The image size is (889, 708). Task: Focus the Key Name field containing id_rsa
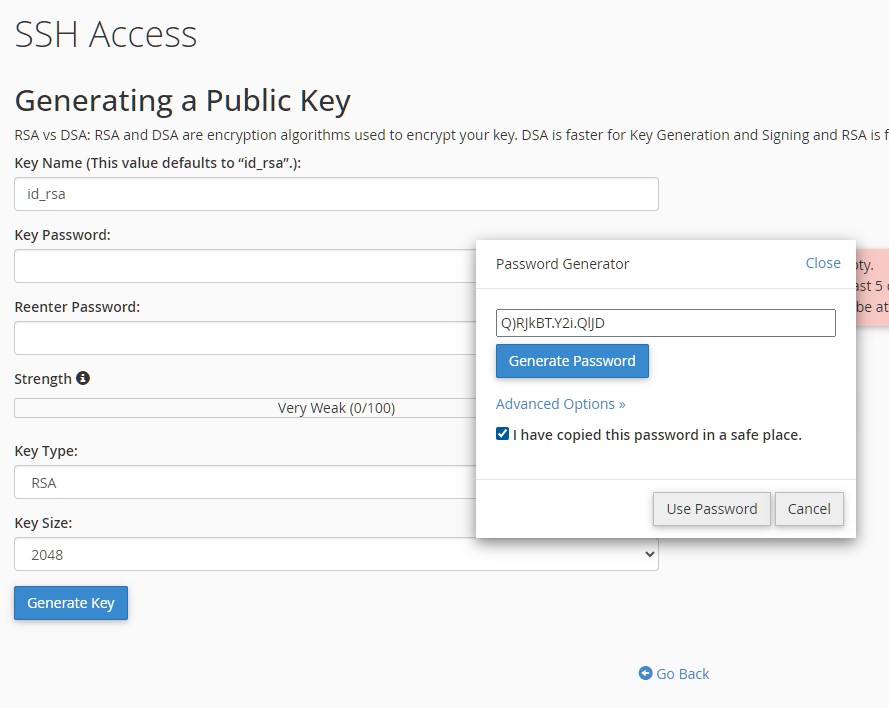tap(336, 194)
